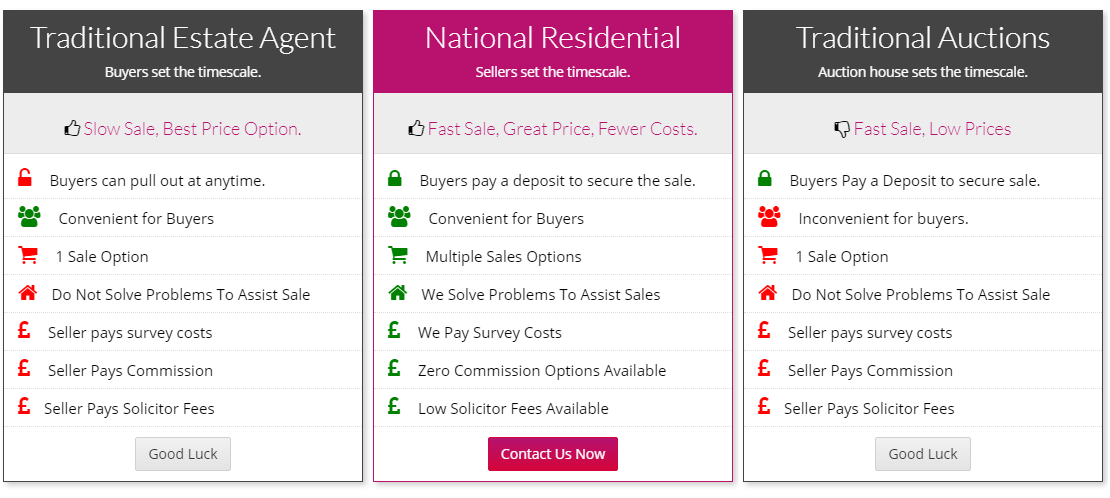Open the Fast Sale, Low Prices link
This screenshot has width=1110, height=498.
932,129
